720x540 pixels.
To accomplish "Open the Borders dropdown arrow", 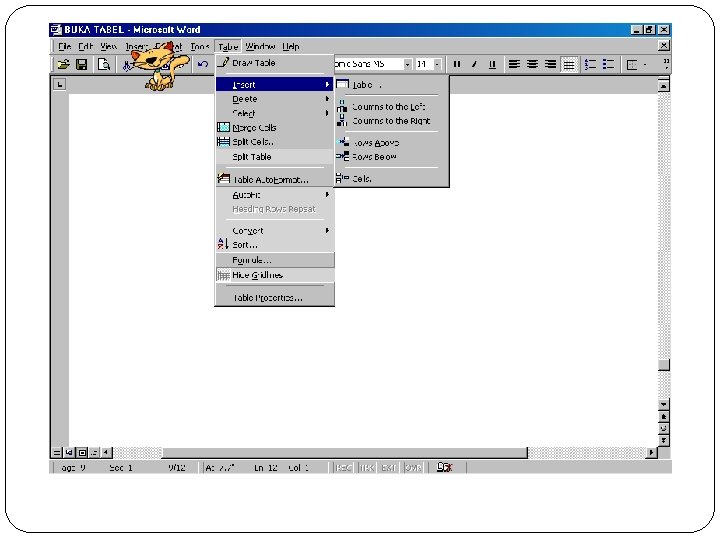I will [645, 65].
